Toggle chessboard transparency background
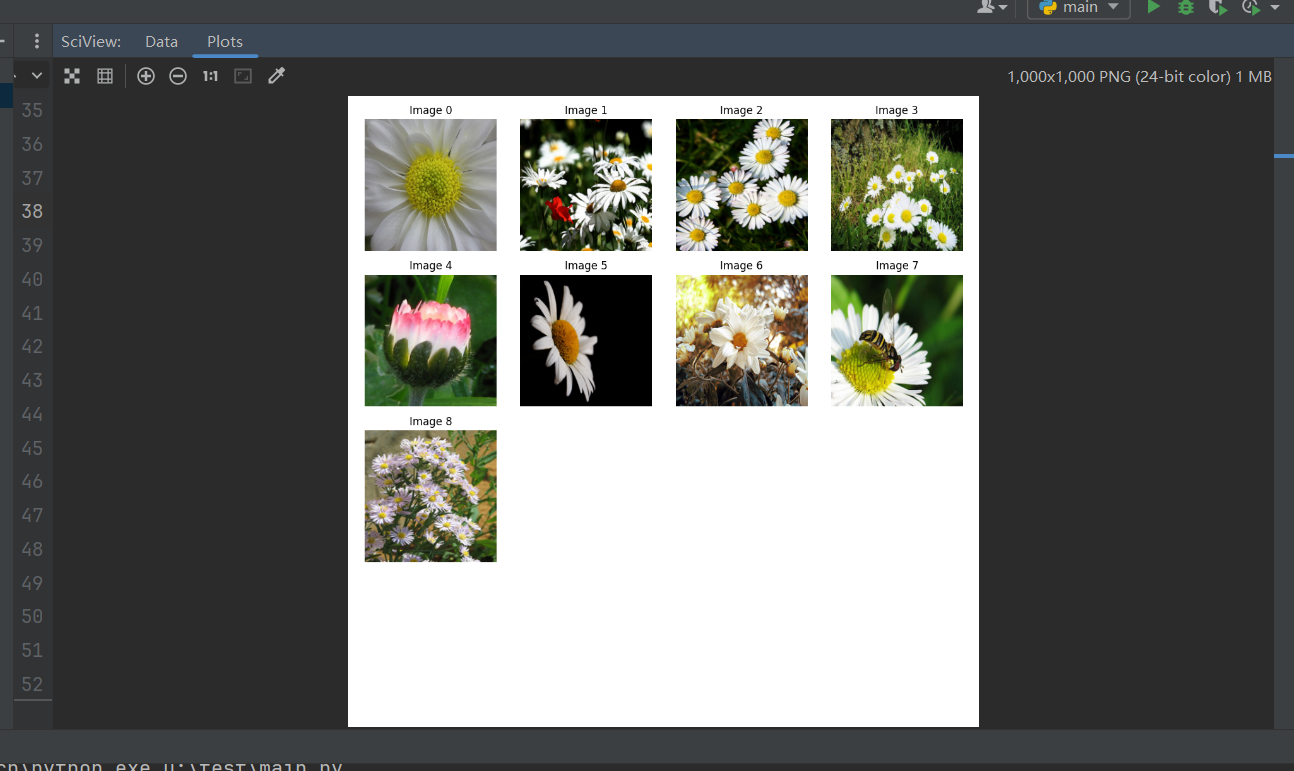Image resolution: width=1294 pixels, height=771 pixels. coord(72,76)
